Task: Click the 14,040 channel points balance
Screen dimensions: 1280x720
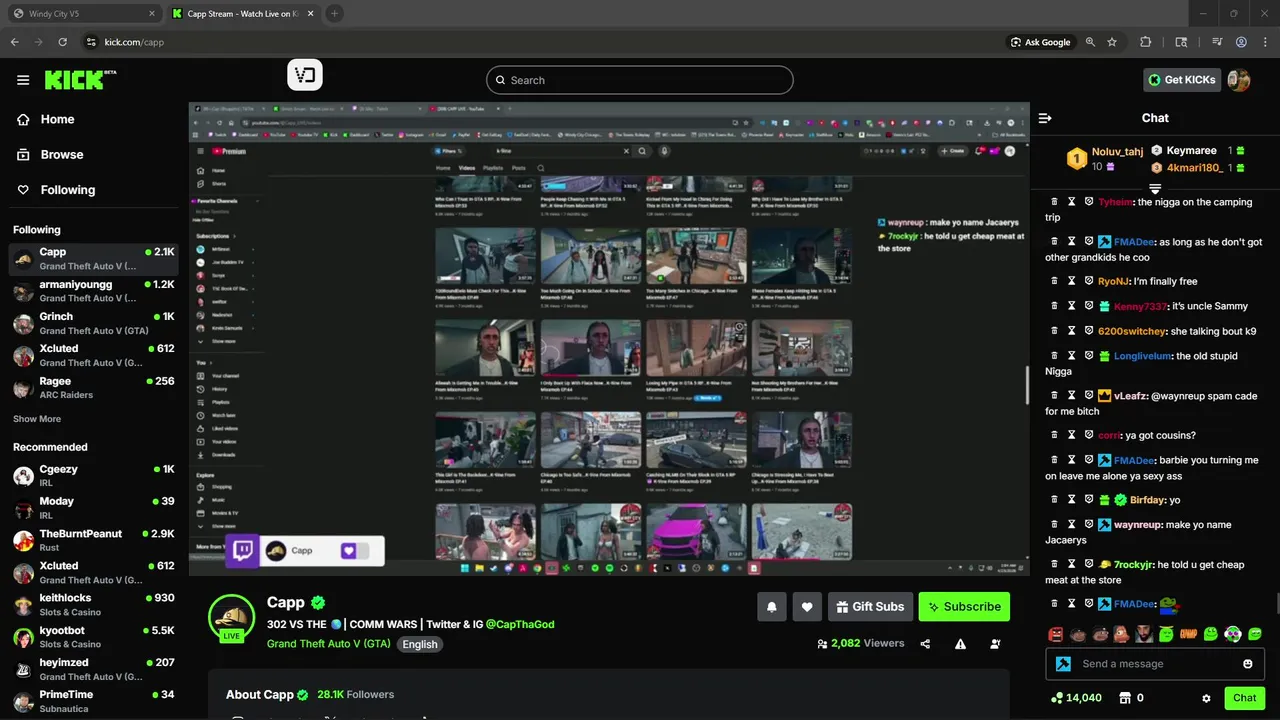Action: point(1075,698)
